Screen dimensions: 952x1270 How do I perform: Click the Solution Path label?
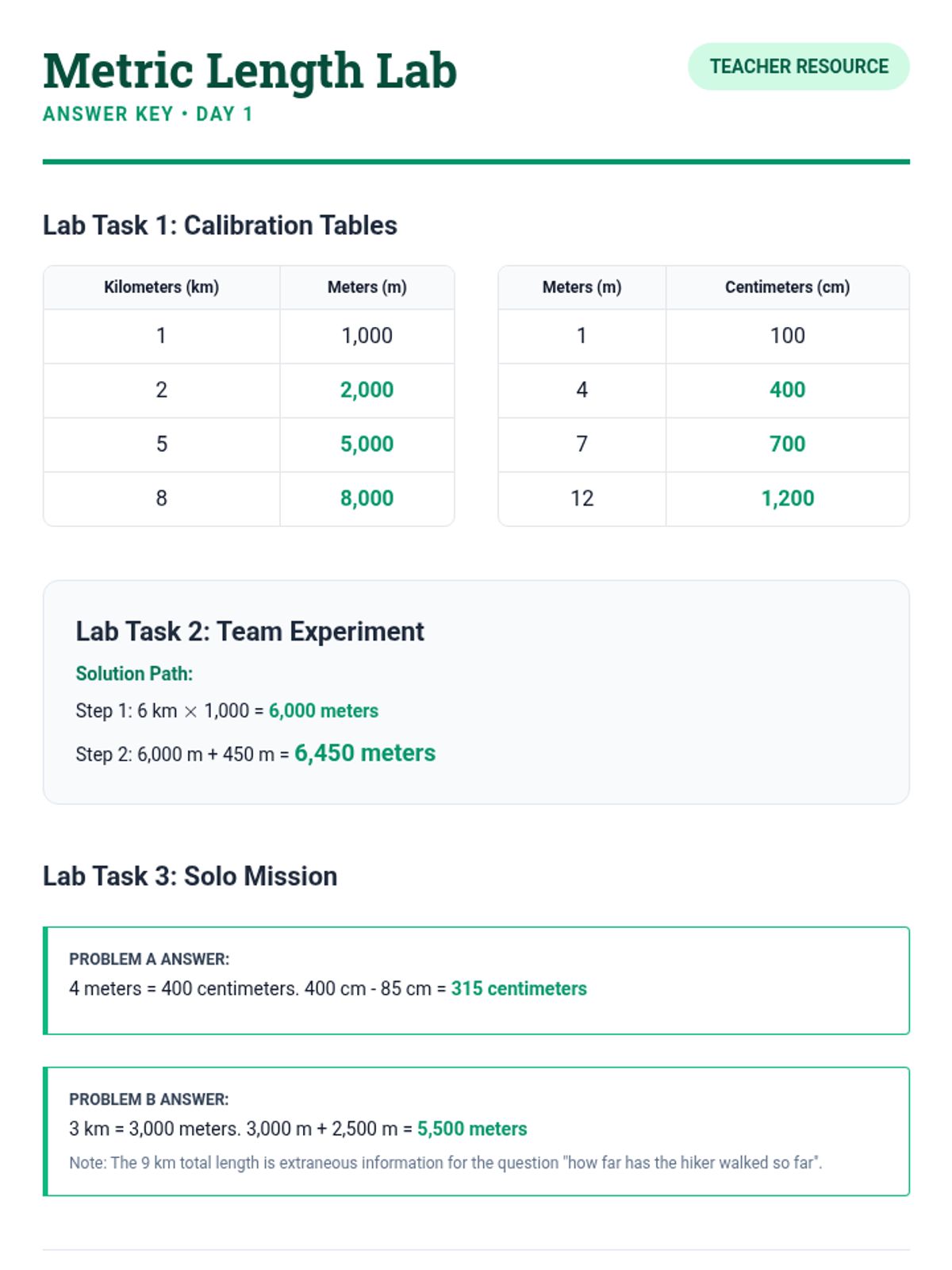click(134, 674)
